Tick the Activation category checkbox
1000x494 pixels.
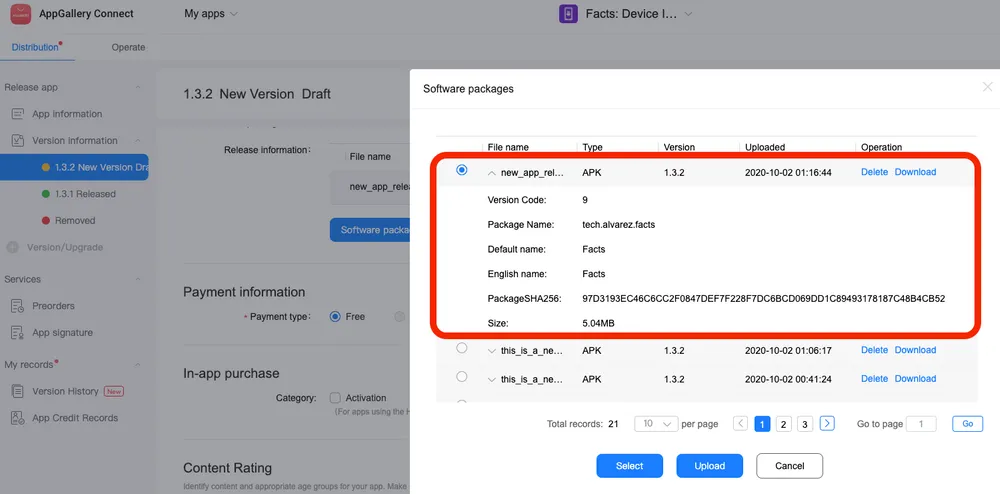[x=335, y=398]
